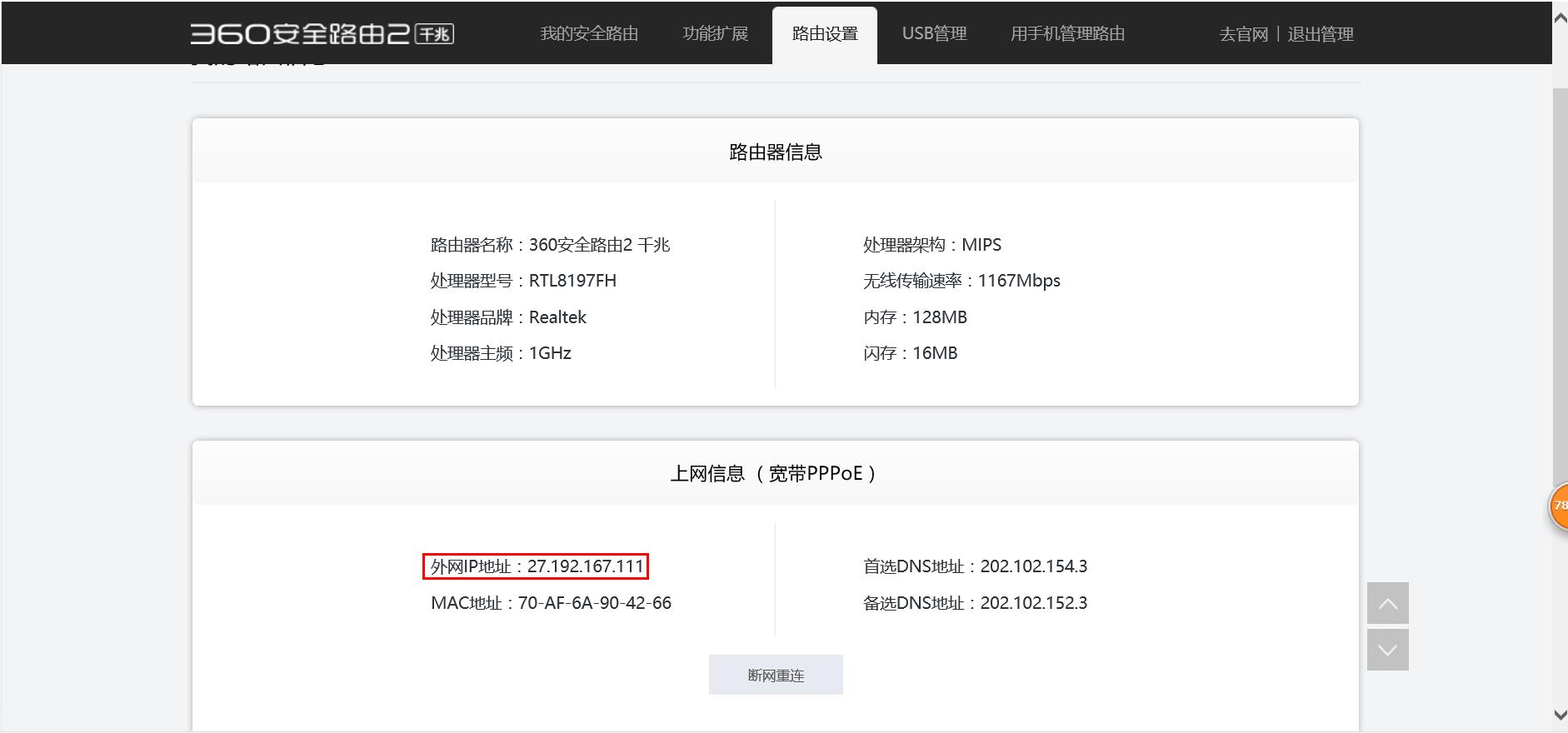The image size is (1568, 733).
Task: Click the 无线传输速率 1167Mbps row
Action: coord(961,281)
